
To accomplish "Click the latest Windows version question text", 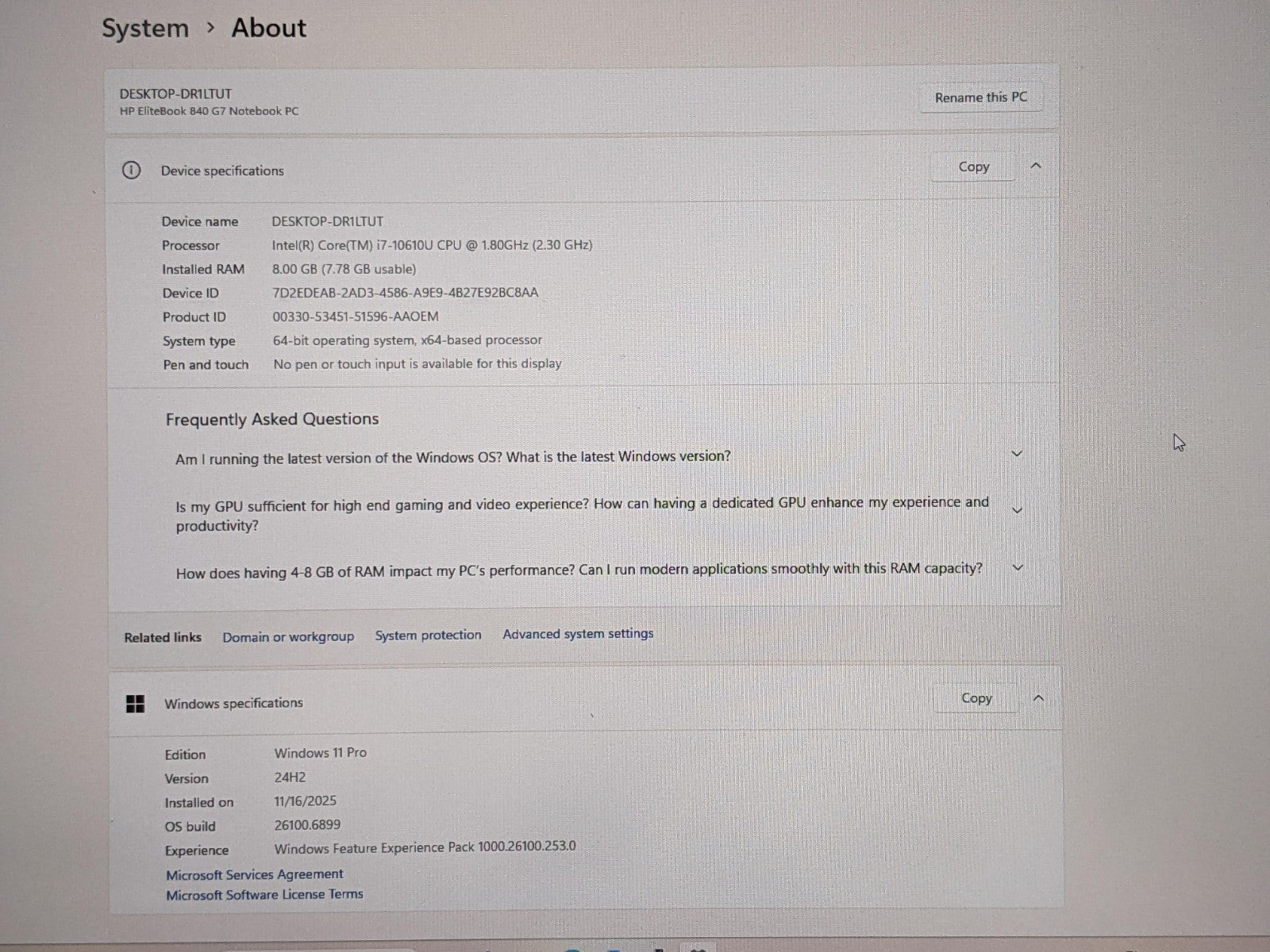I will pyautogui.click(x=452, y=458).
